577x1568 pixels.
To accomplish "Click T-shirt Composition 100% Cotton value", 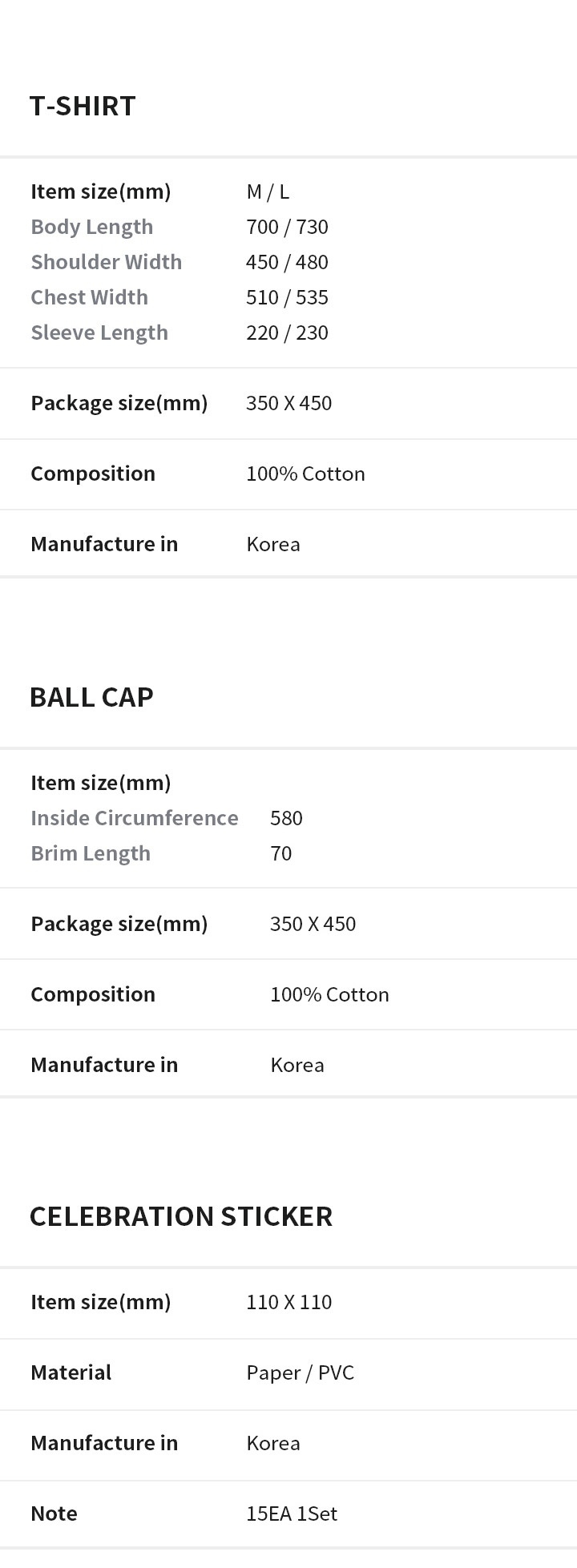I will (305, 474).
